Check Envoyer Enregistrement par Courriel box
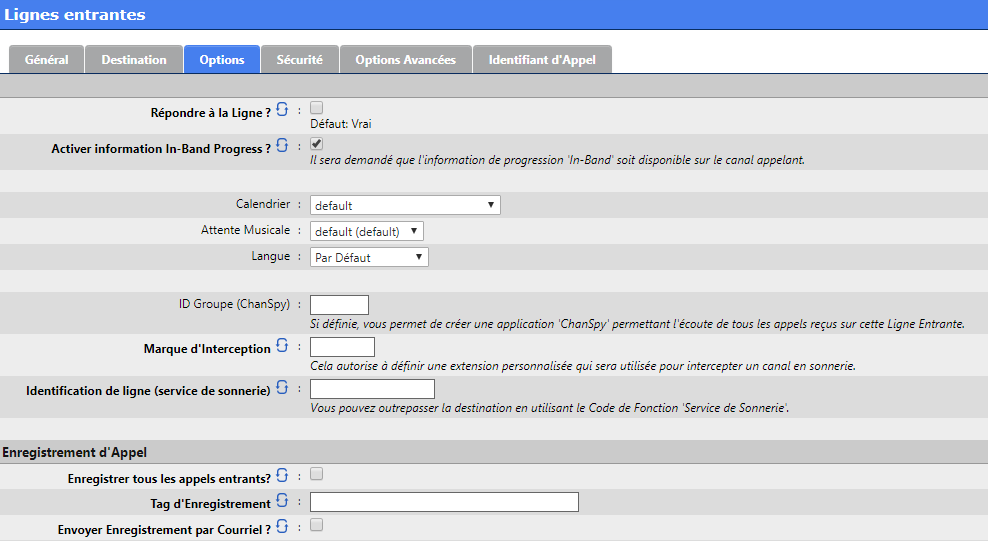This screenshot has width=988, height=541. [x=316, y=525]
